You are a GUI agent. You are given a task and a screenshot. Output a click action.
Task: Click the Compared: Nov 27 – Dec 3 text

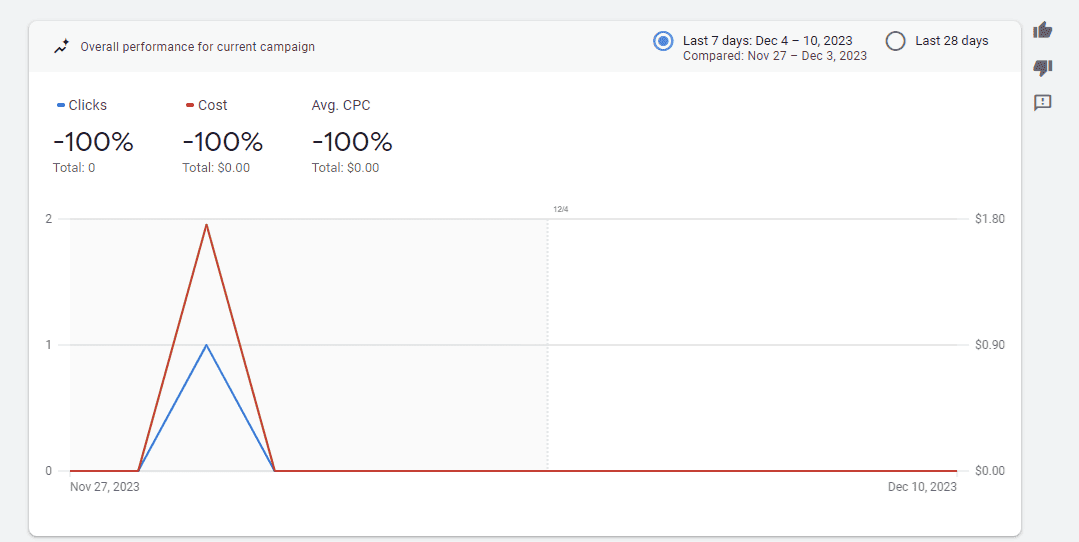click(775, 56)
